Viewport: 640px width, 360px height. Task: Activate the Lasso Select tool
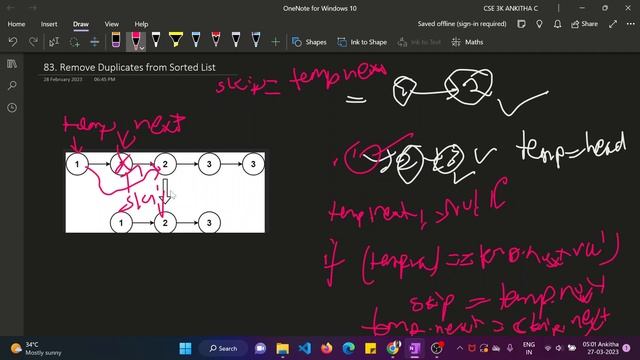(x=74, y=42)
